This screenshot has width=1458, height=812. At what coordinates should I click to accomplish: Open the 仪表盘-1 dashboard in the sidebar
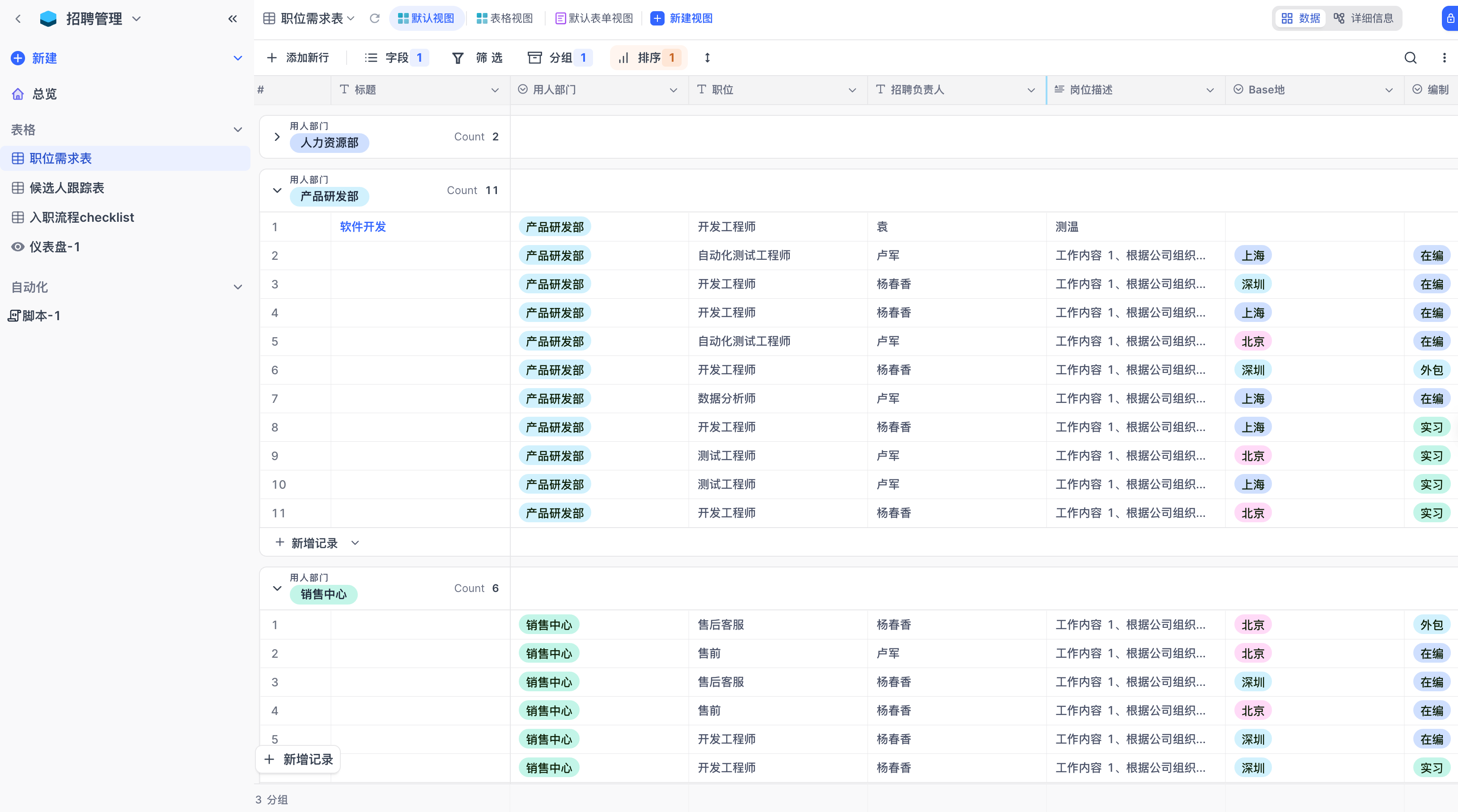pyautogui.click(x=54, y=246)
